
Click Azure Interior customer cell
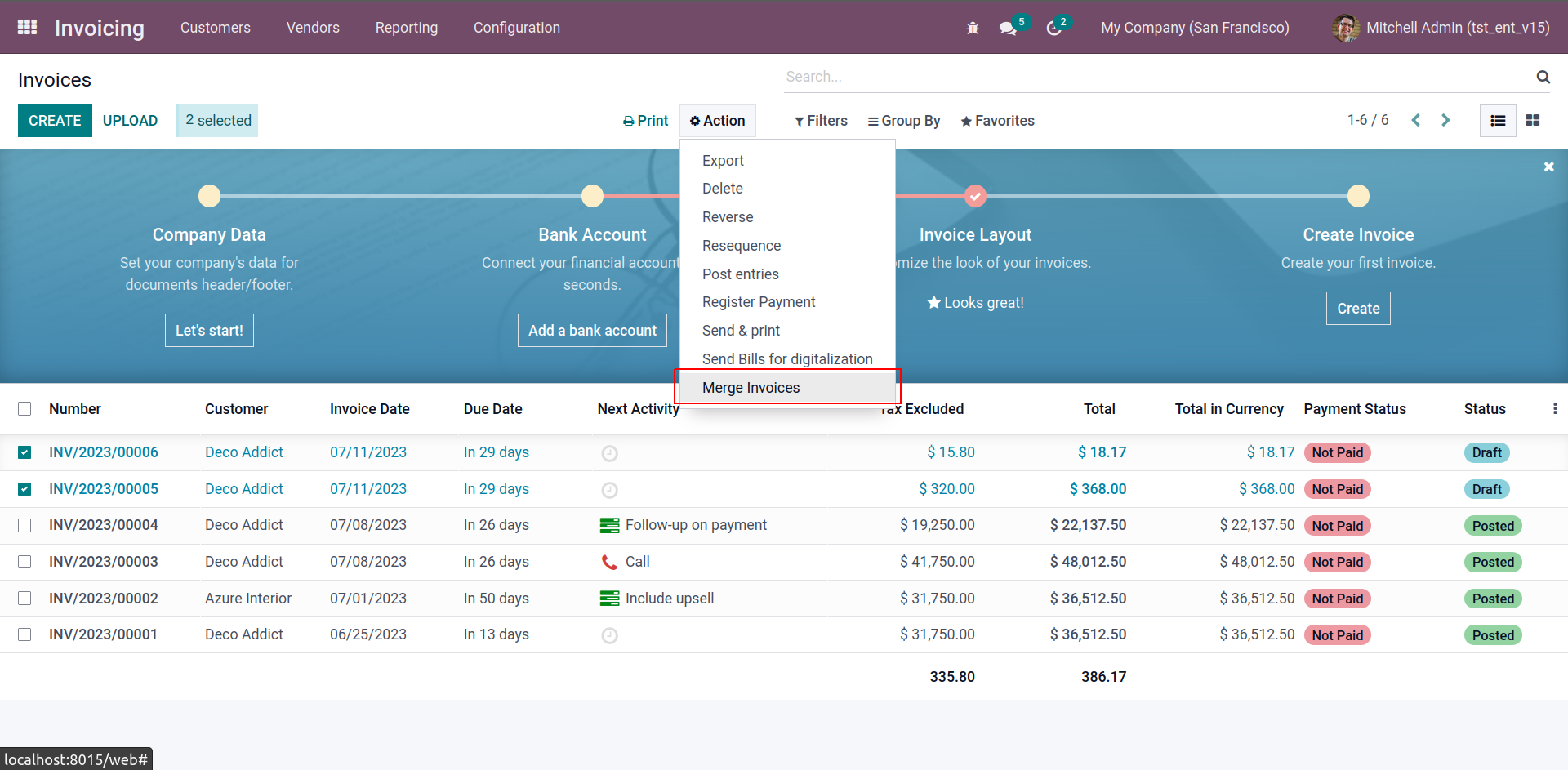click(x=248, y=599)
